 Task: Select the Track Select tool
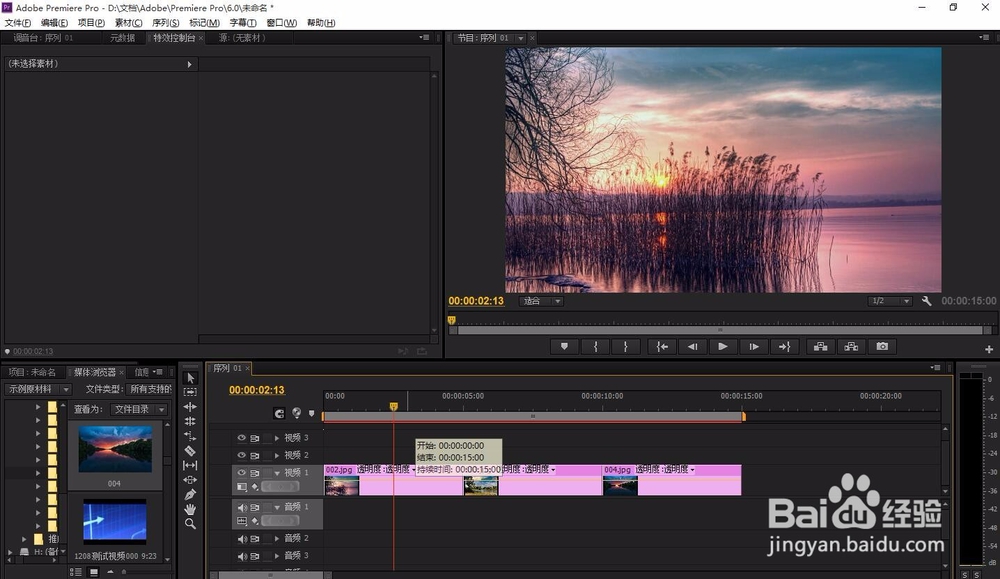190,392
